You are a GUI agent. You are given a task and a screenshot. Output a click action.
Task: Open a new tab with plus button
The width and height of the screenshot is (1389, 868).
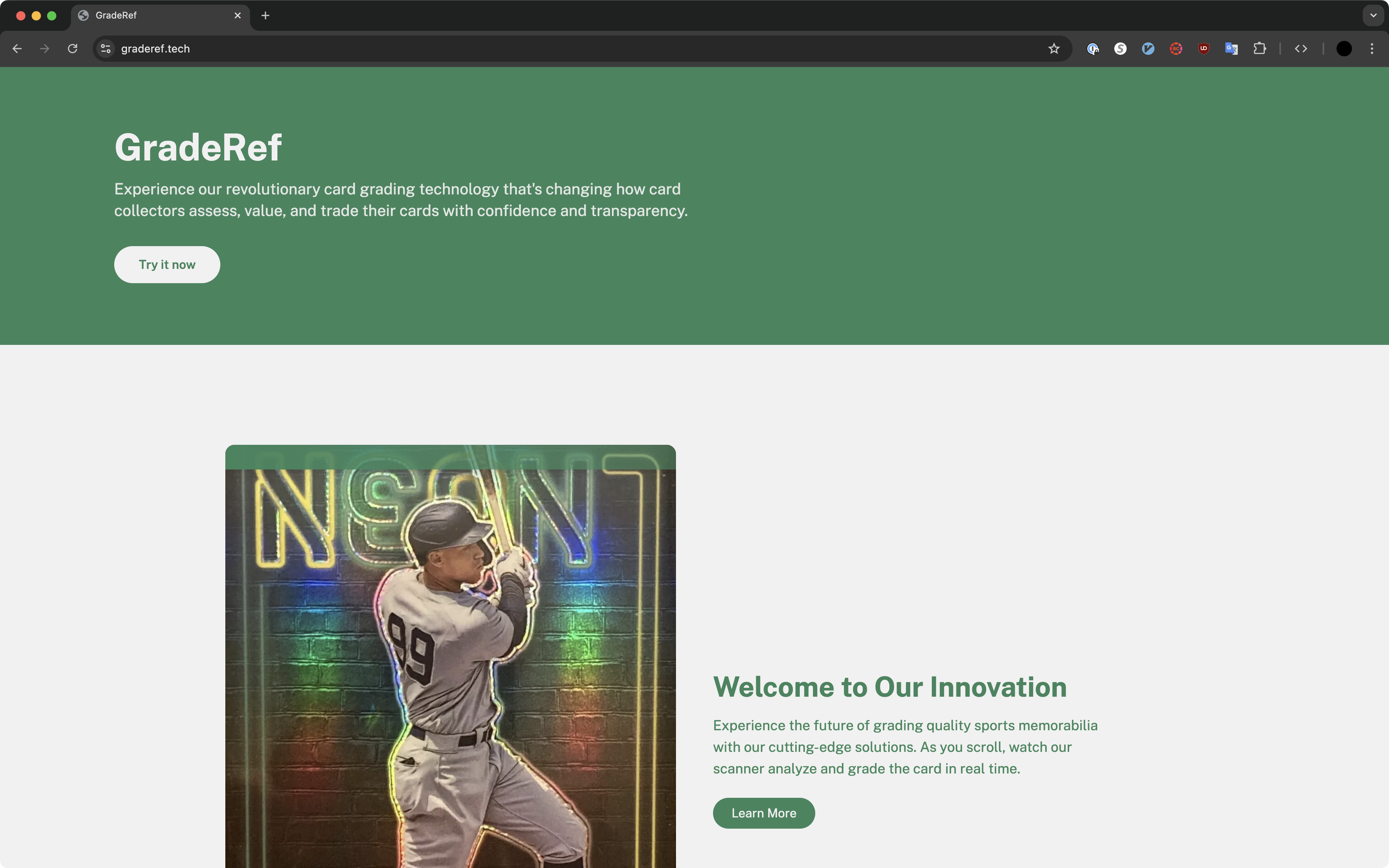pos(265,15)
